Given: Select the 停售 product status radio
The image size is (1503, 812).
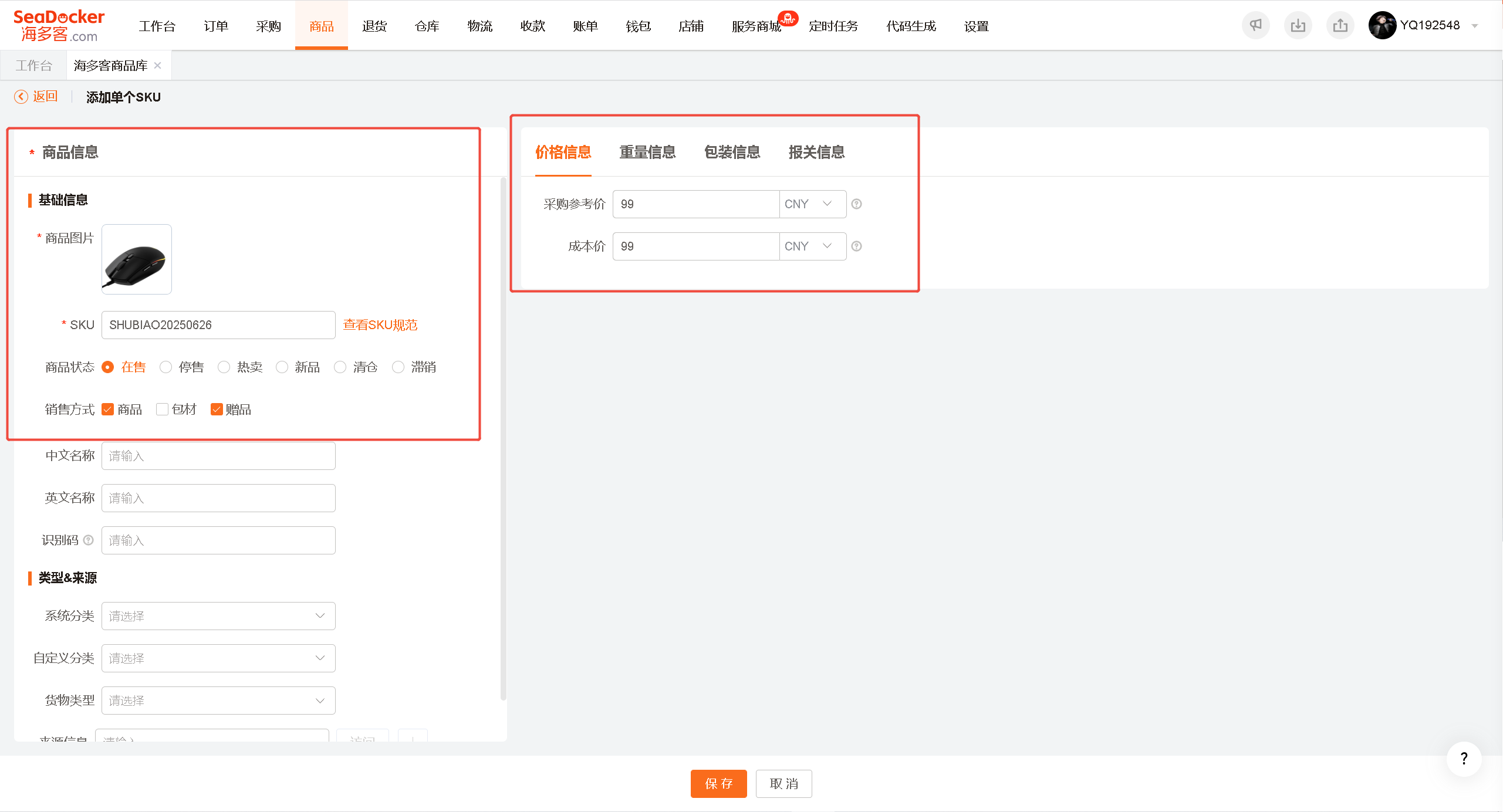Looking at the screenshot, I should [x=166, y=367].
